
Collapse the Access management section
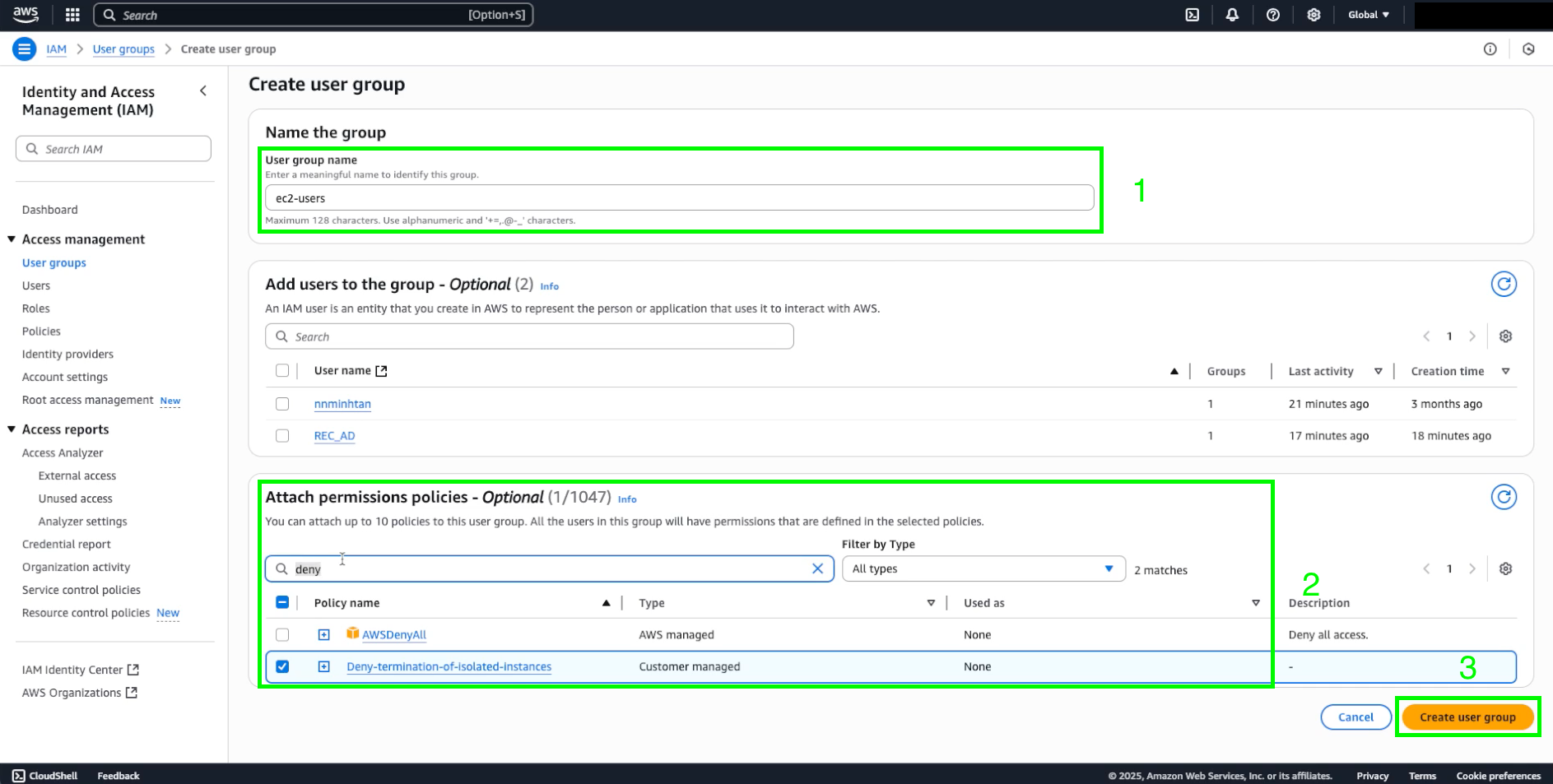tap(12, 239)
